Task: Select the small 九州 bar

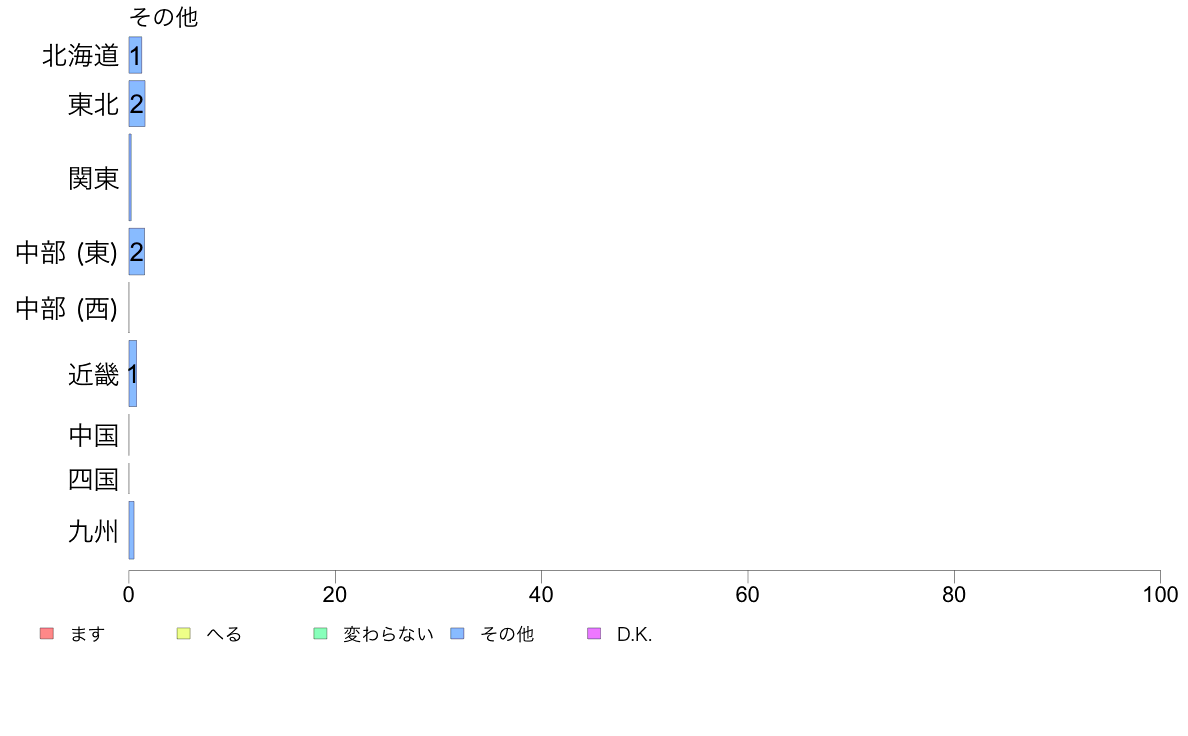Action: (131, 531)
